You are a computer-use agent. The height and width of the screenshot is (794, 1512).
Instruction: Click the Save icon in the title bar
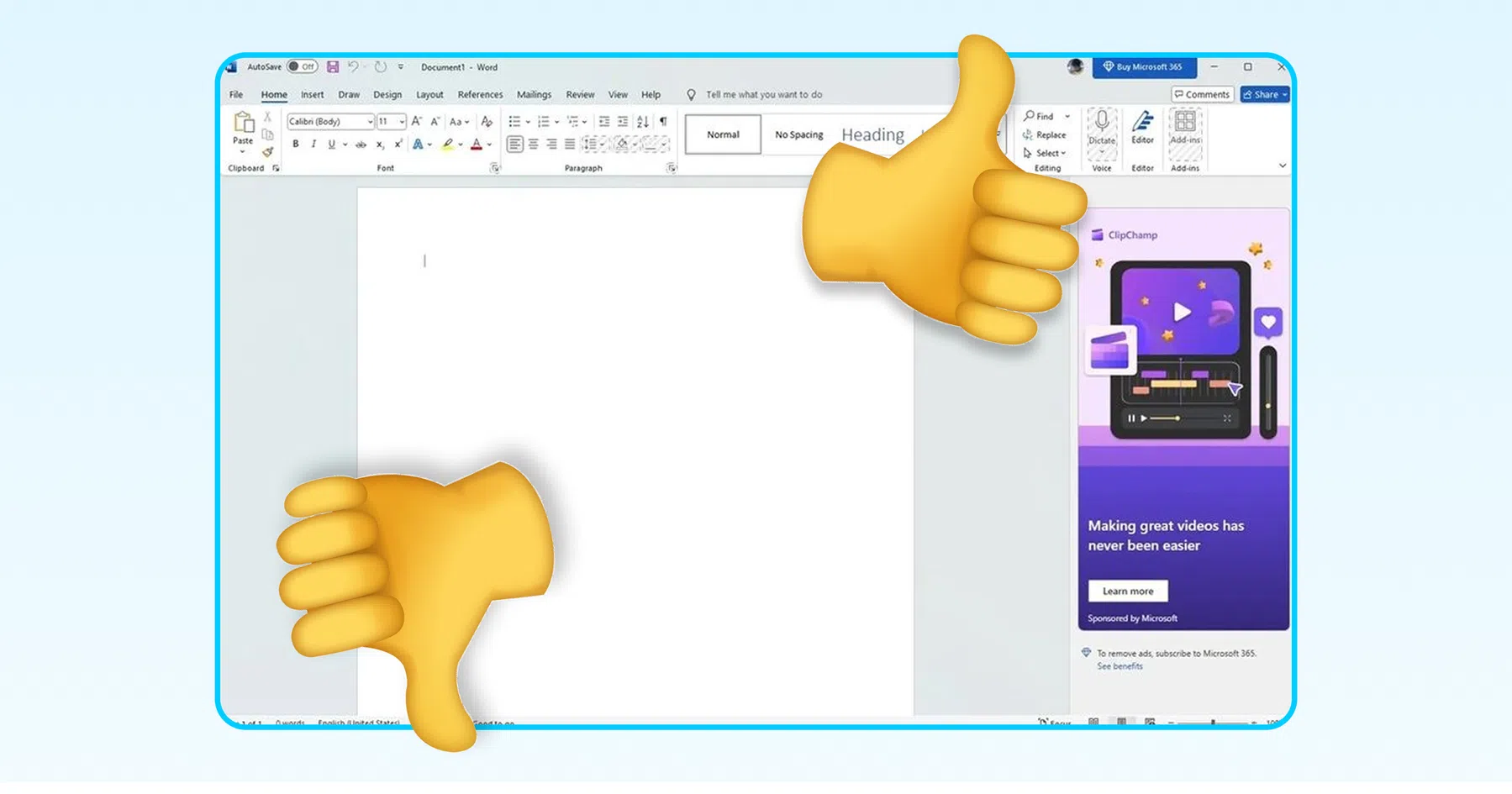pyautogui.click(x=333, y=66)
